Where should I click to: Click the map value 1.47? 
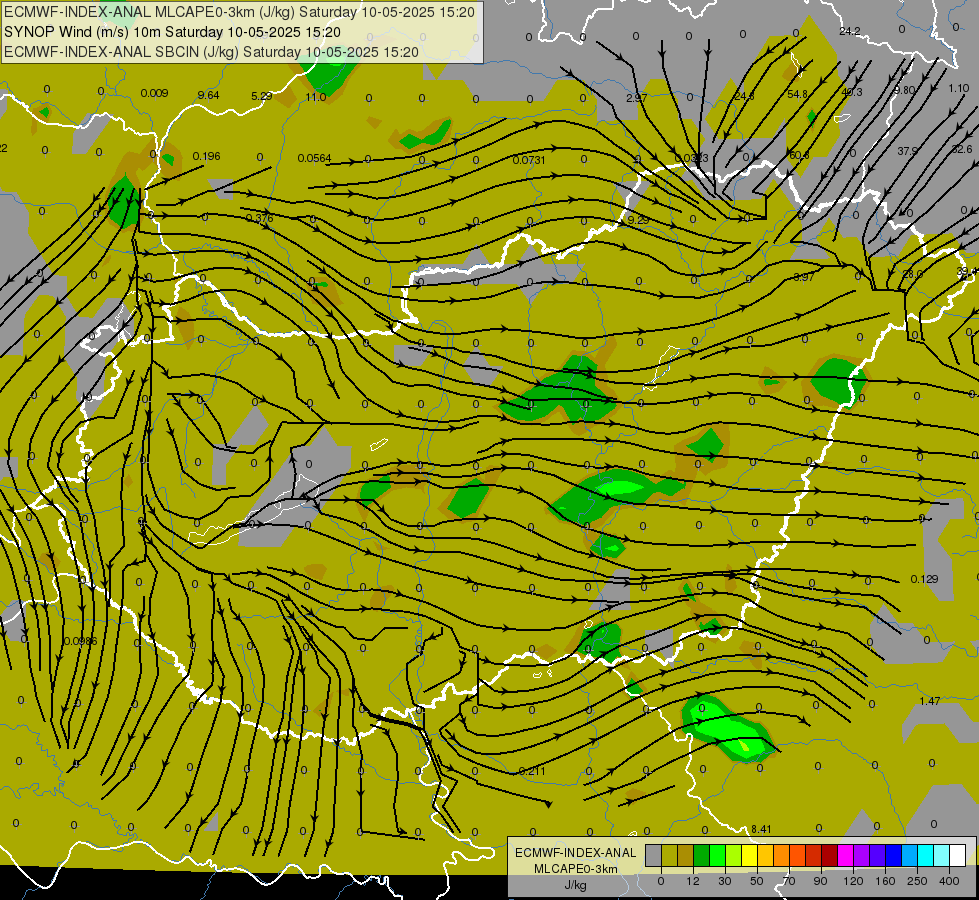[930, 701]
